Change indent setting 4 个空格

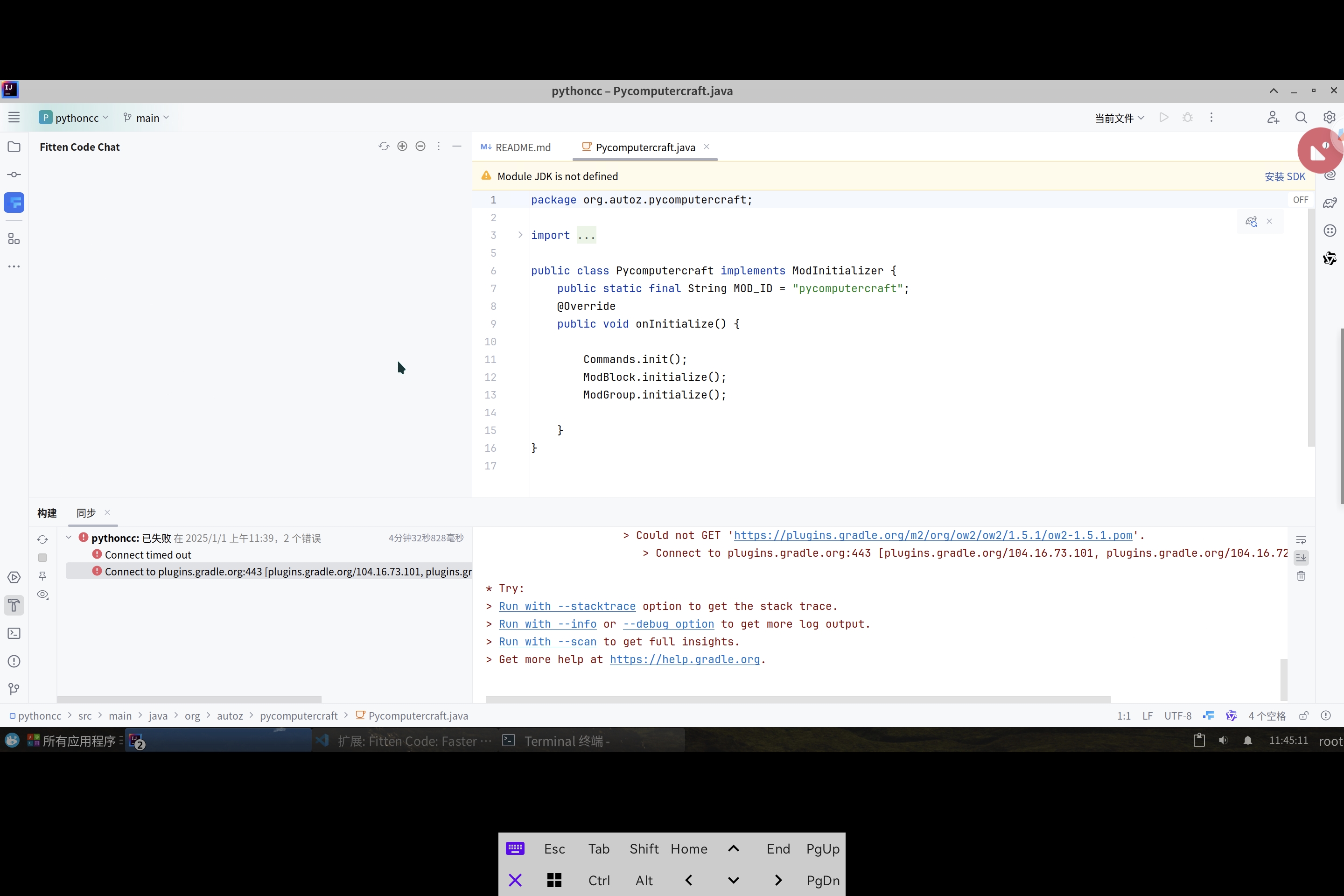click(1267, 716)
